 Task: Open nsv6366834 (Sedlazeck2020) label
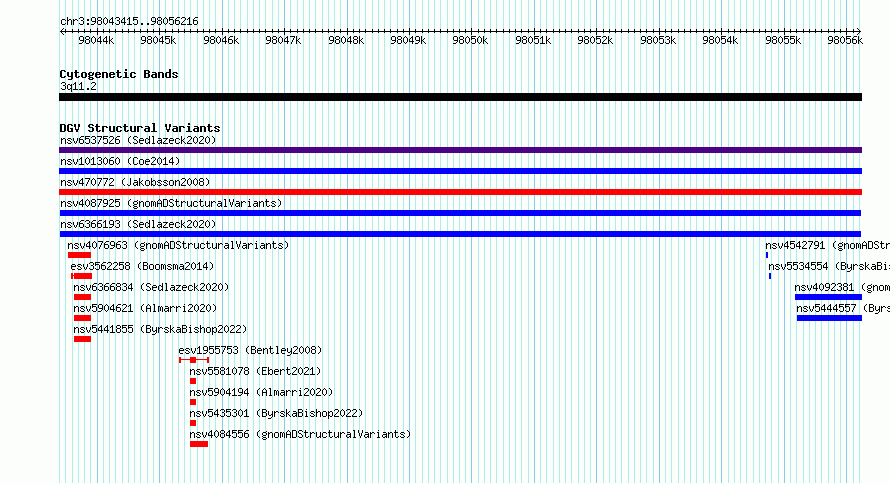[151, 287]
